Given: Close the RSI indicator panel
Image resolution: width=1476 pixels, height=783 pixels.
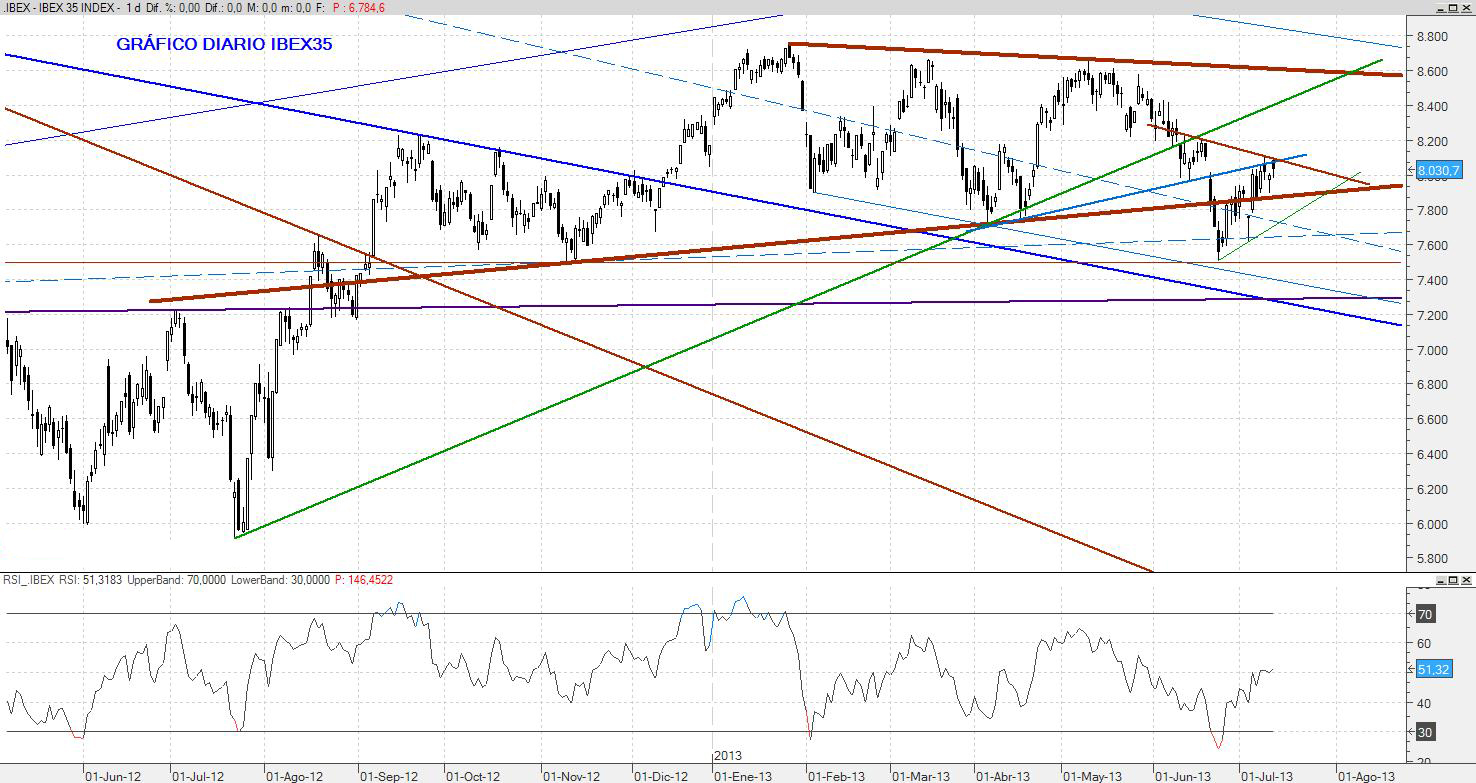Looking at the screenshot, I should (x=1466, y=580).
